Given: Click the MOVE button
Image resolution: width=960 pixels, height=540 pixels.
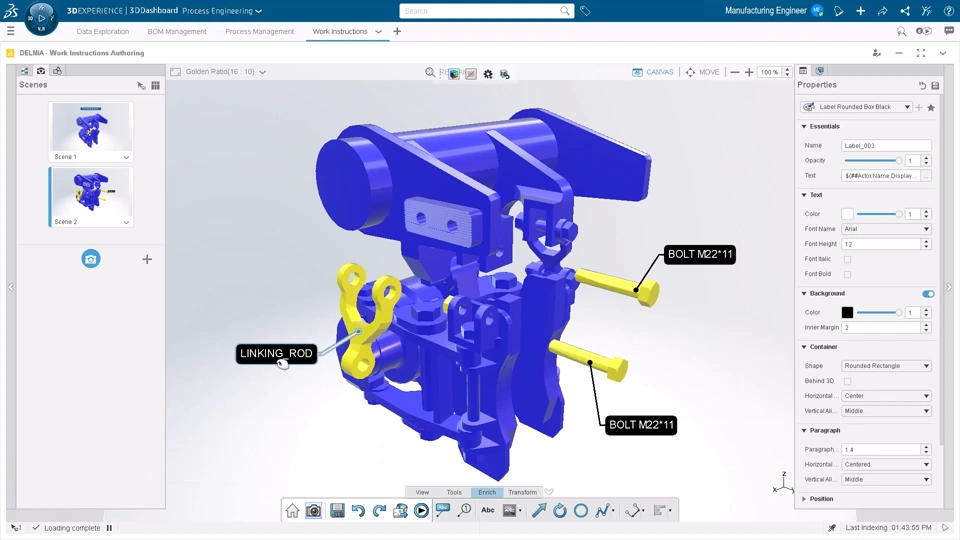Looking at the screenshot, I should point(702,72).
